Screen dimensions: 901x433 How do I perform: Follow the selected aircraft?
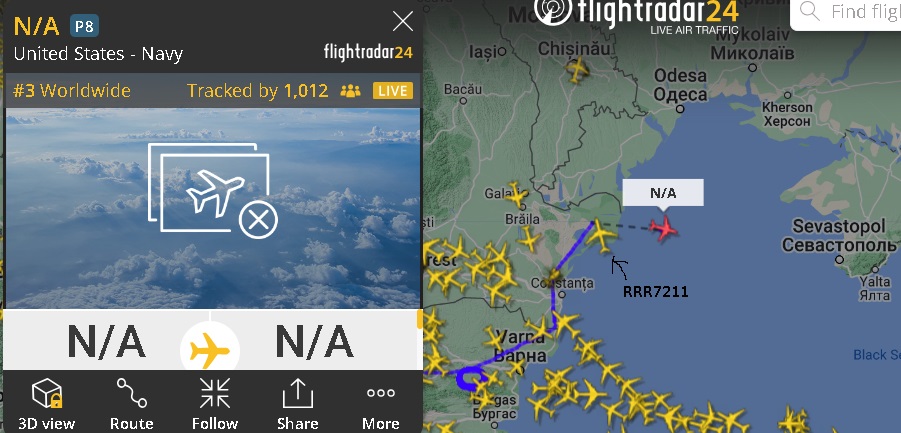(x=215, y=403)
